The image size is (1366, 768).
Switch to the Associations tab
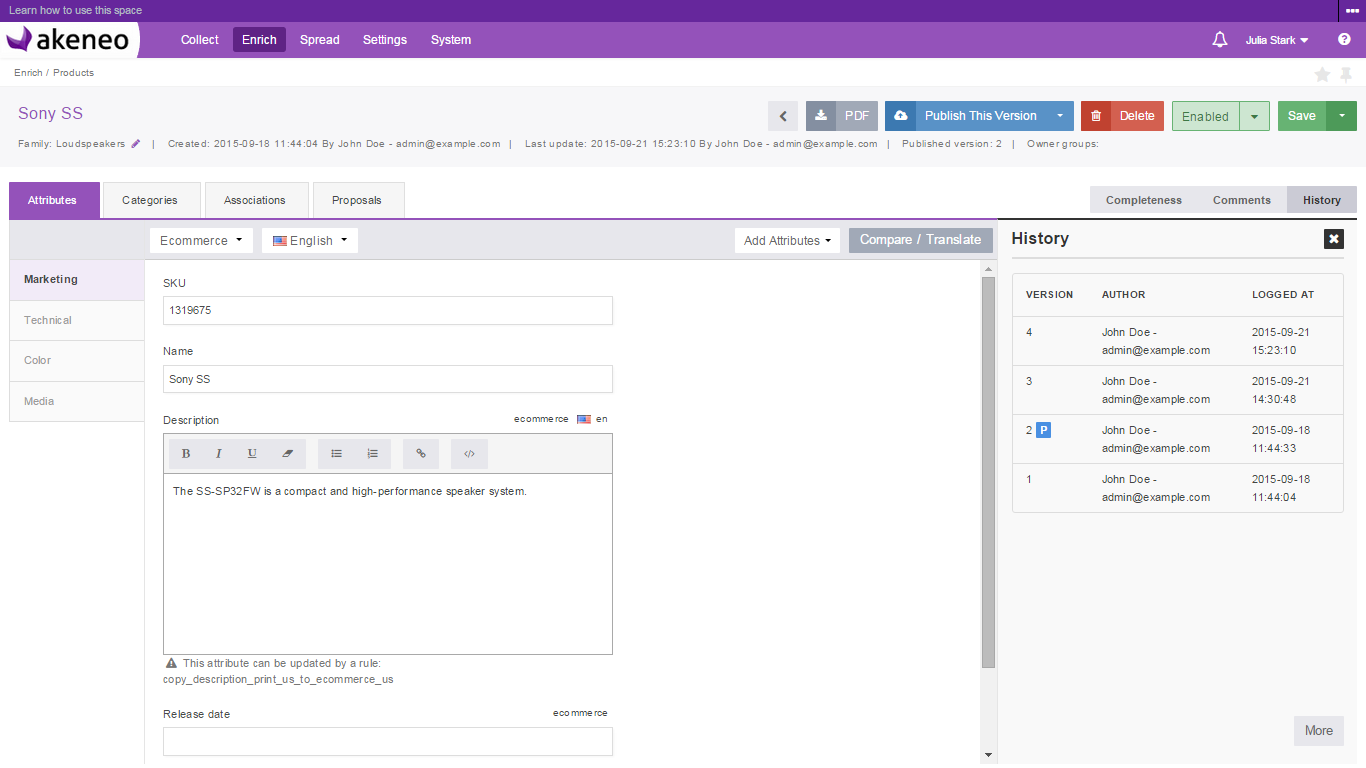tap(256, 200)
